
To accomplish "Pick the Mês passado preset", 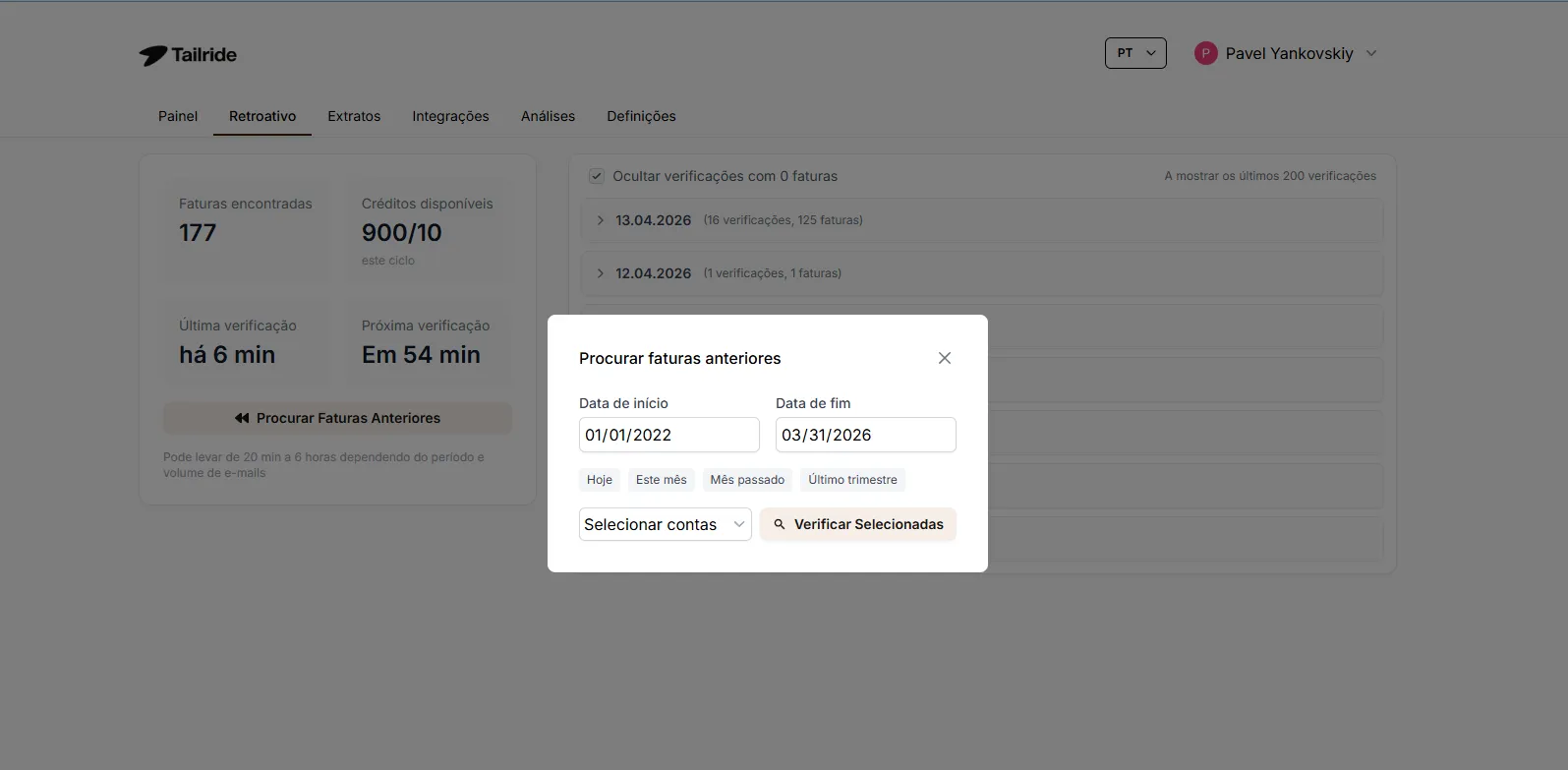I will coord(747,480).
